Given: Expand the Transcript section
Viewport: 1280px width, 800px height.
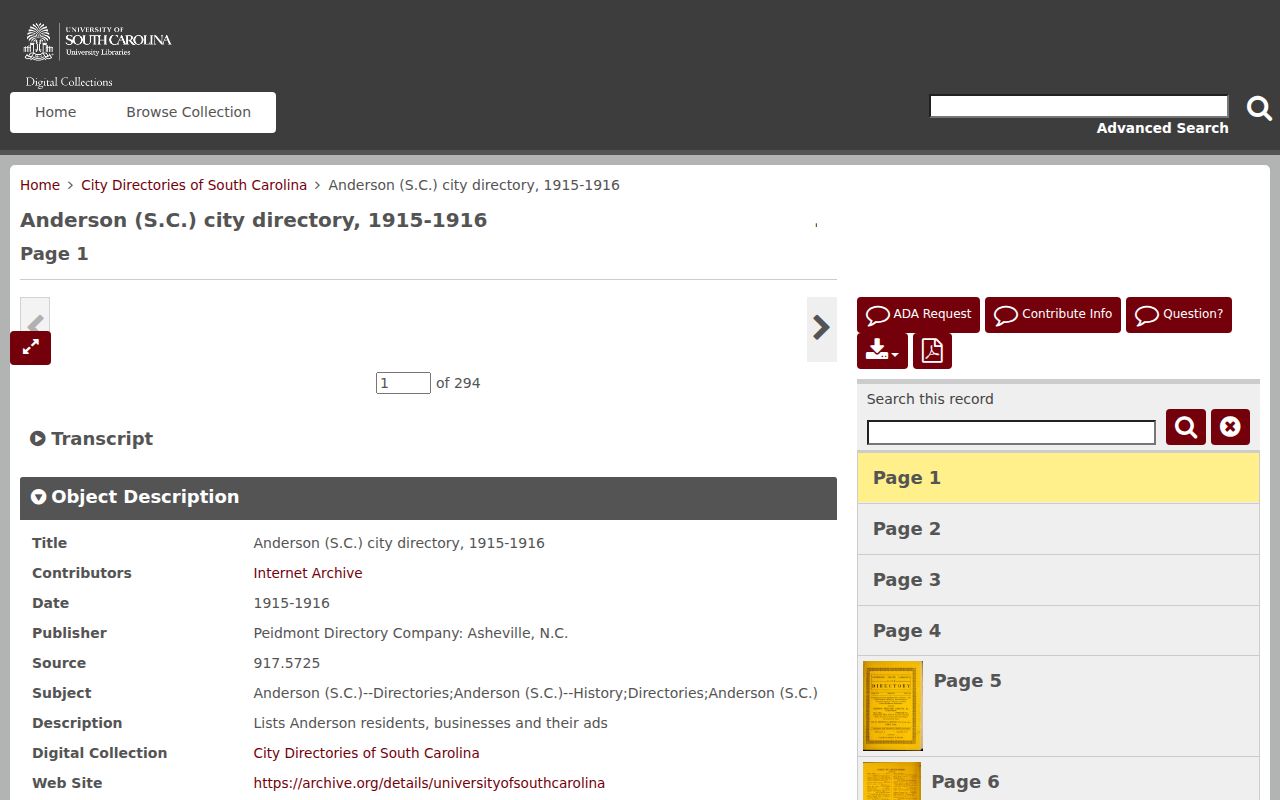Looking at the screenshot, I should click(x=92, y=438).
